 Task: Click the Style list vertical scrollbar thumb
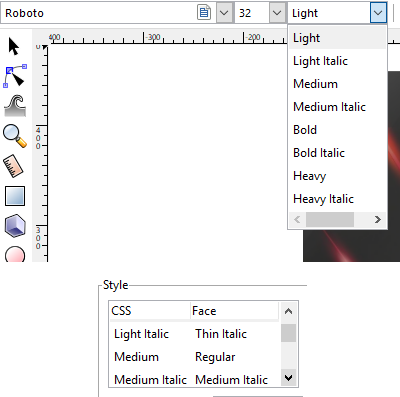tap(288, 333)
